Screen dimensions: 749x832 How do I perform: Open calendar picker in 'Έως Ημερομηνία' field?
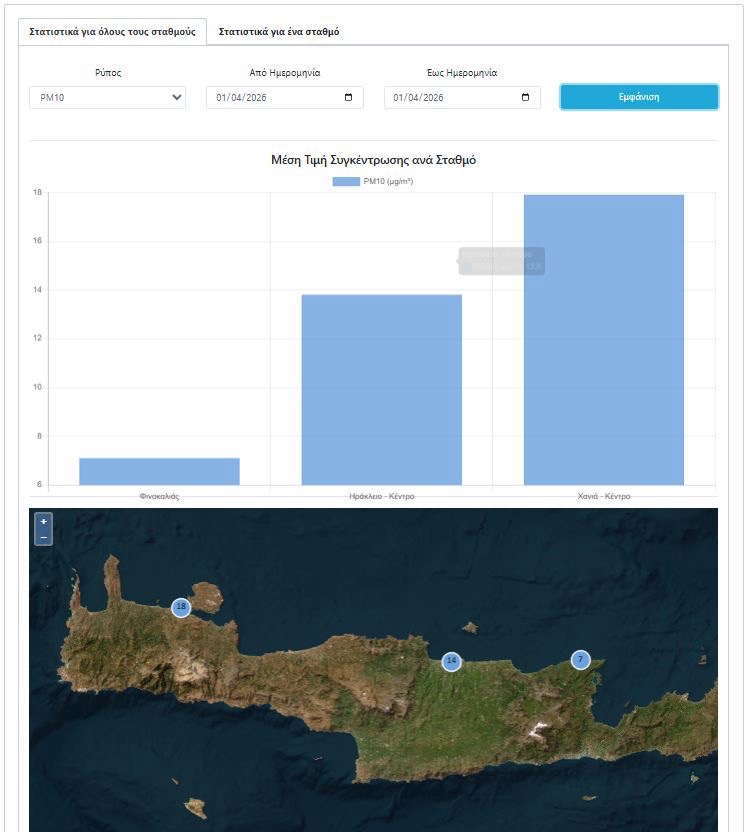click(x=525, y=97)
